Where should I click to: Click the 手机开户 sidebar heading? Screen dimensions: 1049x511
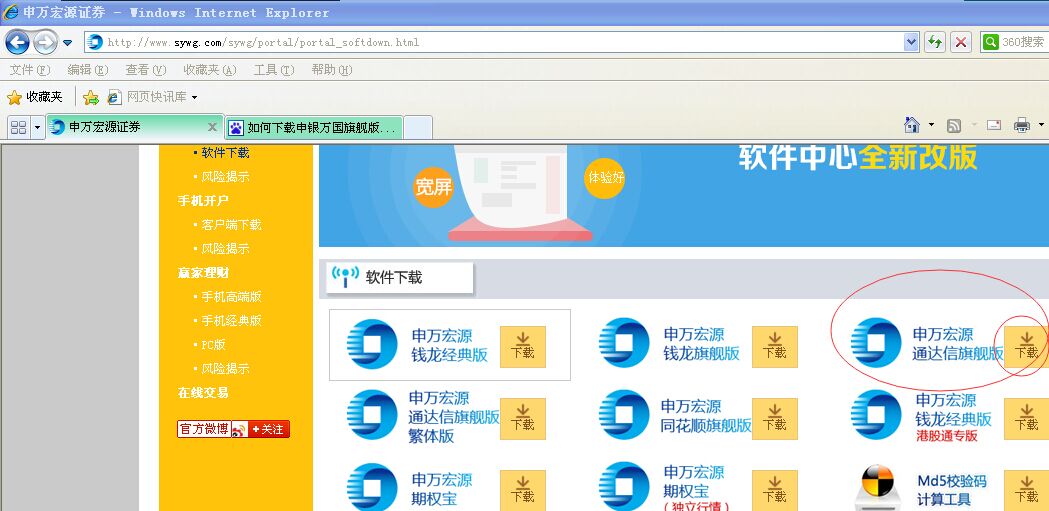coord(203,201)
